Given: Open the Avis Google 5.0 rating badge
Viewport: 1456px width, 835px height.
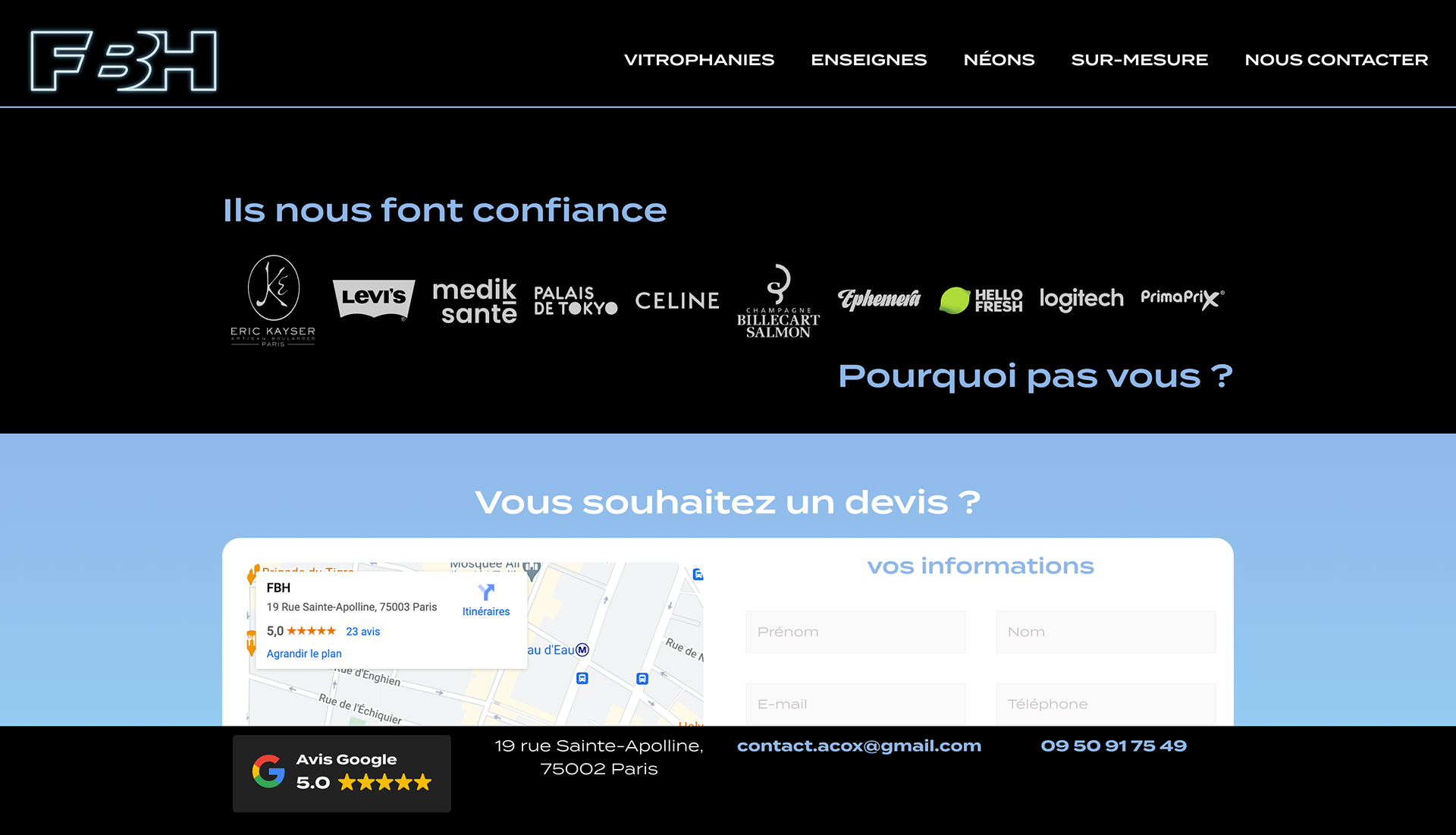Looking at the screenshot, I should (x=342, y=774).
